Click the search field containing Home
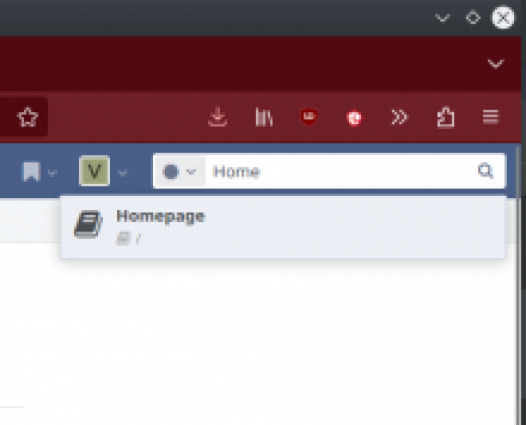526x425 pixels. click(x=339, y=171)
